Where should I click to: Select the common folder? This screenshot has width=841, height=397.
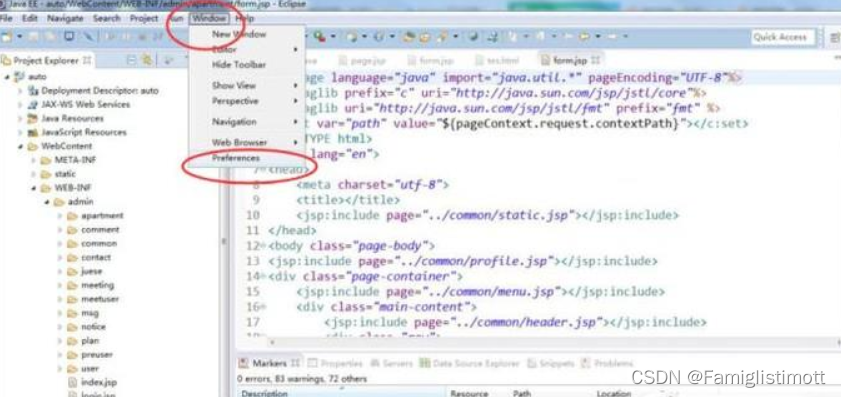pyautogui.click(x=99, y=244)
